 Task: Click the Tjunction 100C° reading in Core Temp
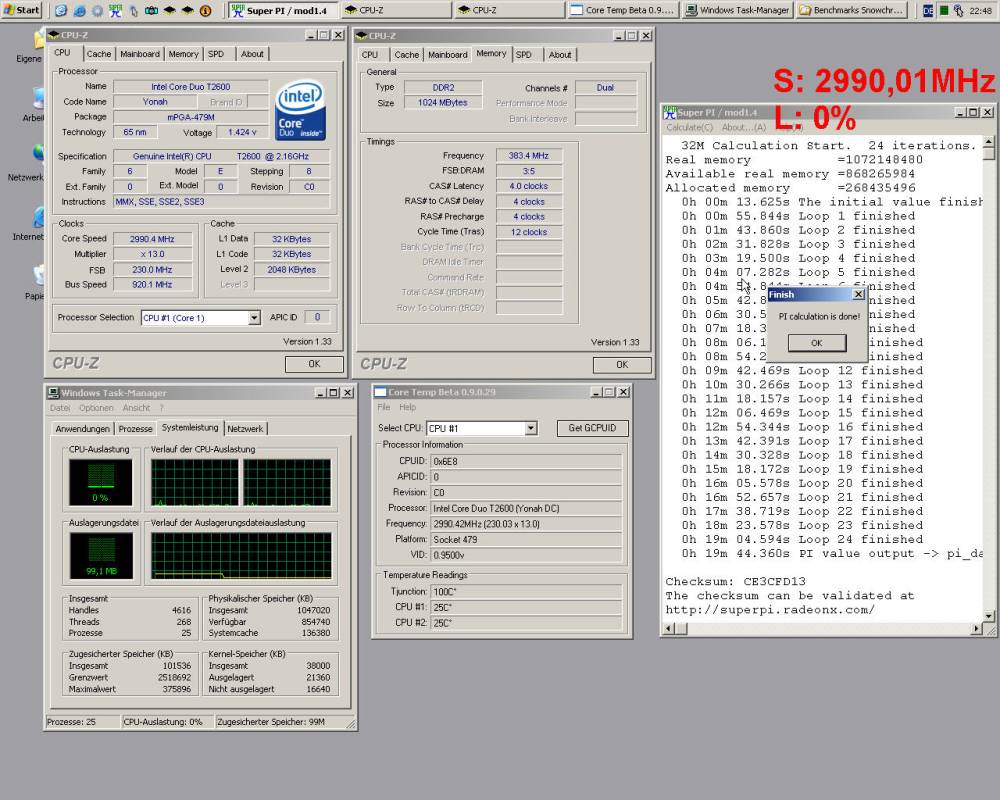(x=526, y=591)
